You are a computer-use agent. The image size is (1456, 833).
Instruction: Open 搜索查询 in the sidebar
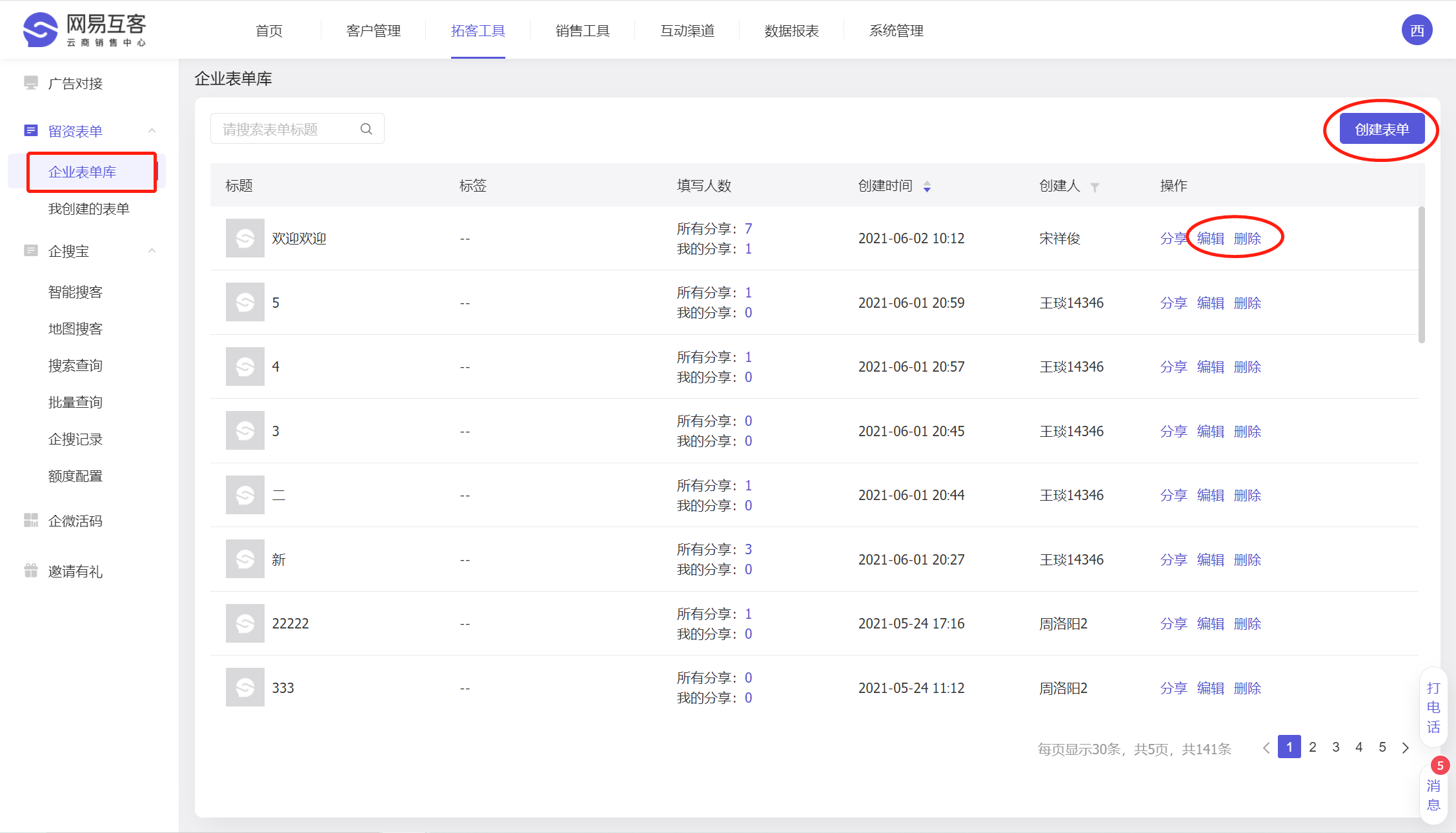point(76,365)
